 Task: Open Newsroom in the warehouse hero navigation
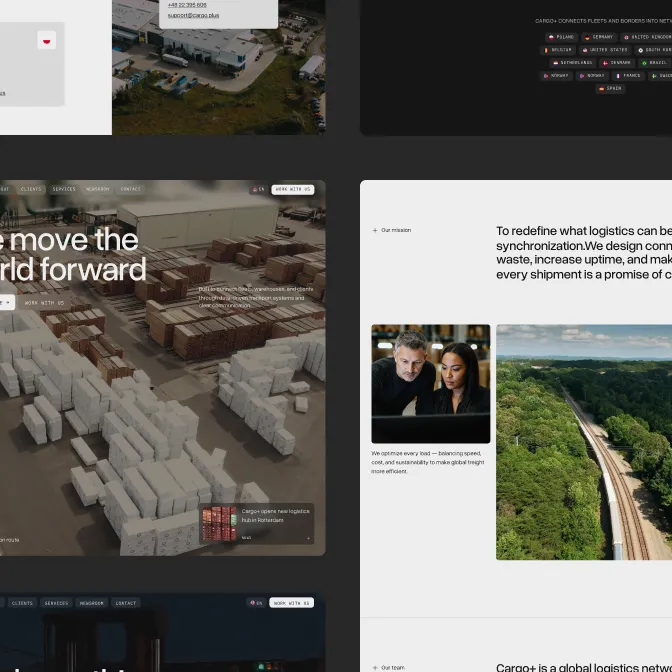click(98, 189)
